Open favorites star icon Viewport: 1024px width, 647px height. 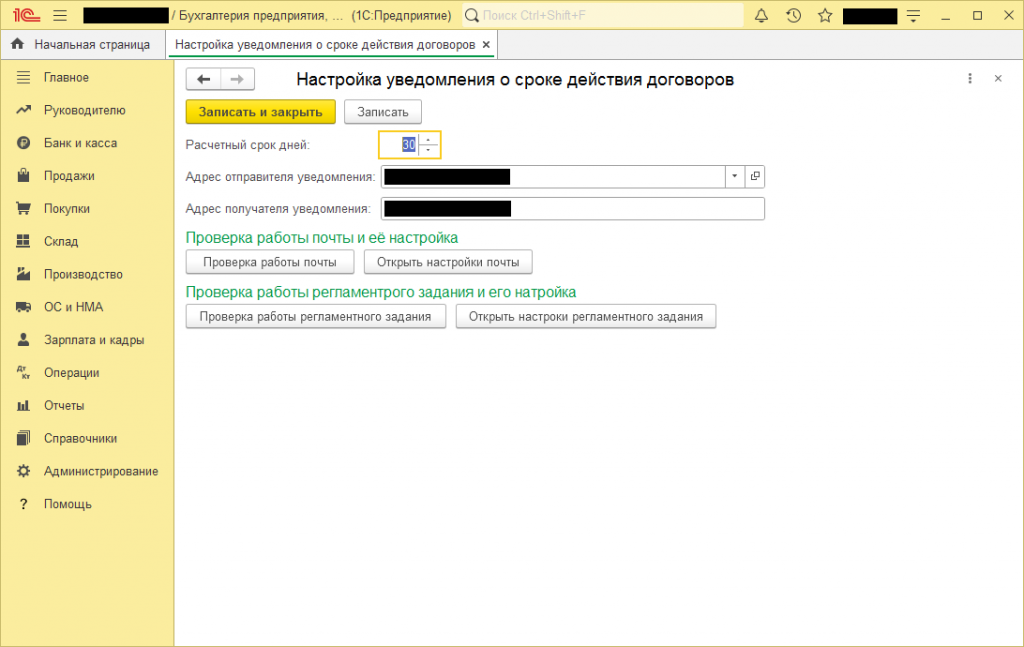tap(825, 16)
